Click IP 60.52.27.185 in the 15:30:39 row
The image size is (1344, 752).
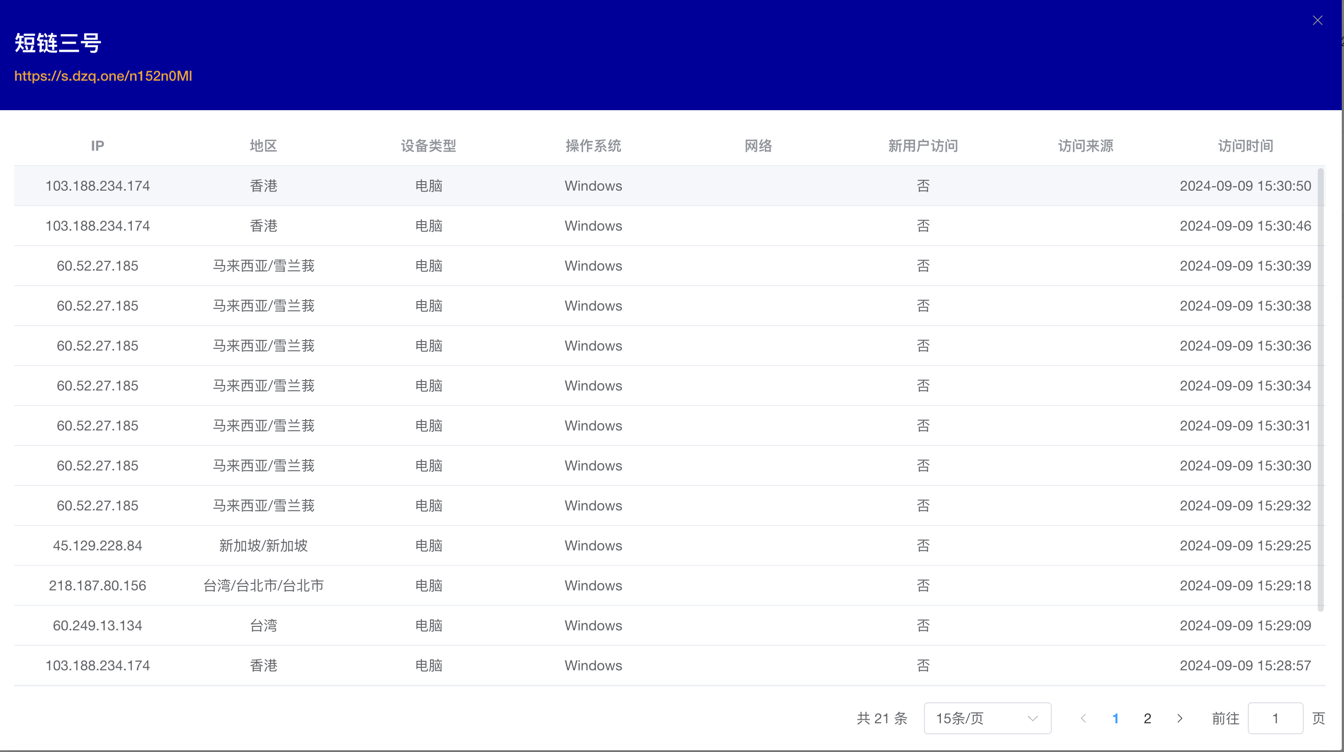click(x=97, y=266)
